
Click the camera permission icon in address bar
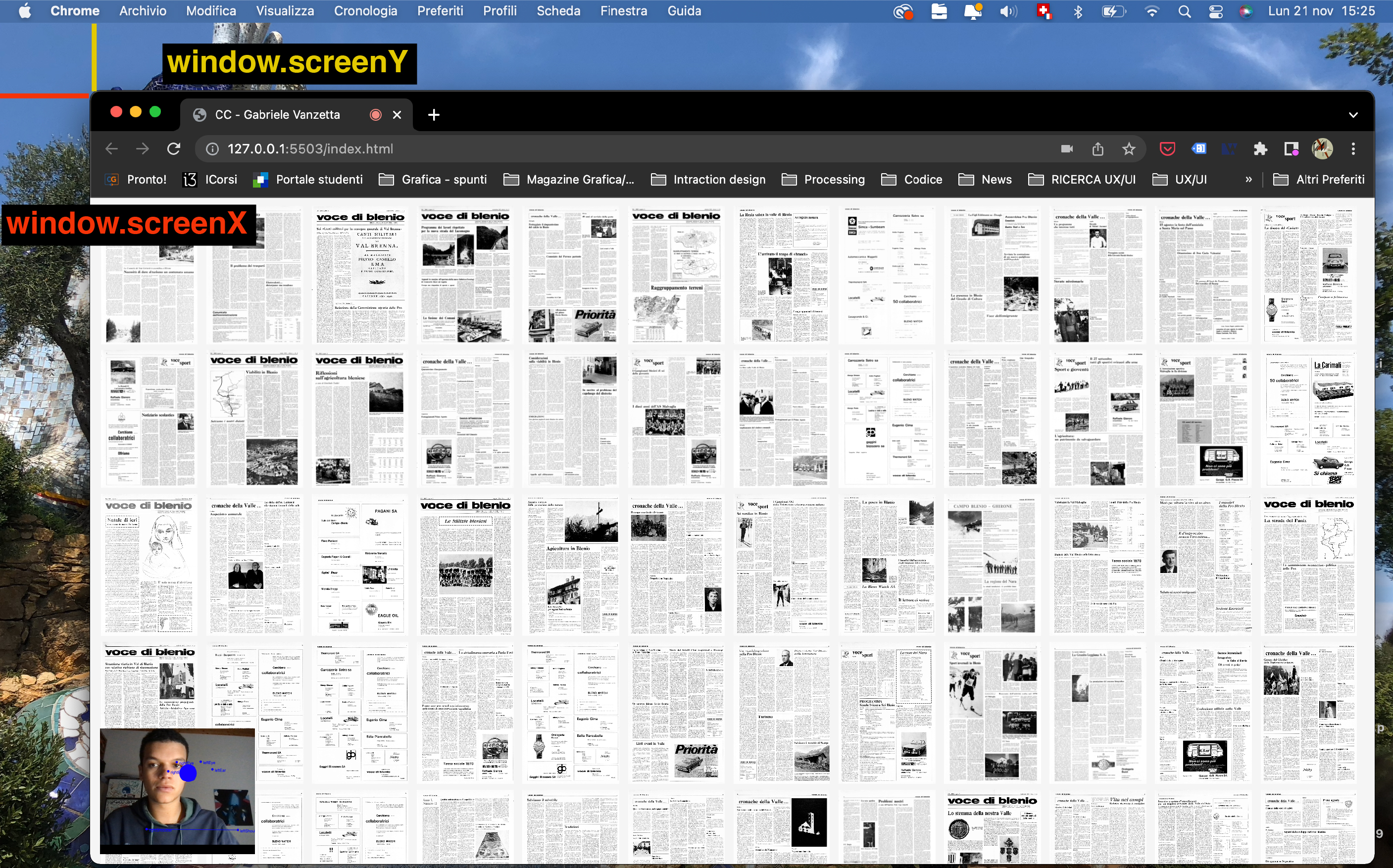(1067, 148)
